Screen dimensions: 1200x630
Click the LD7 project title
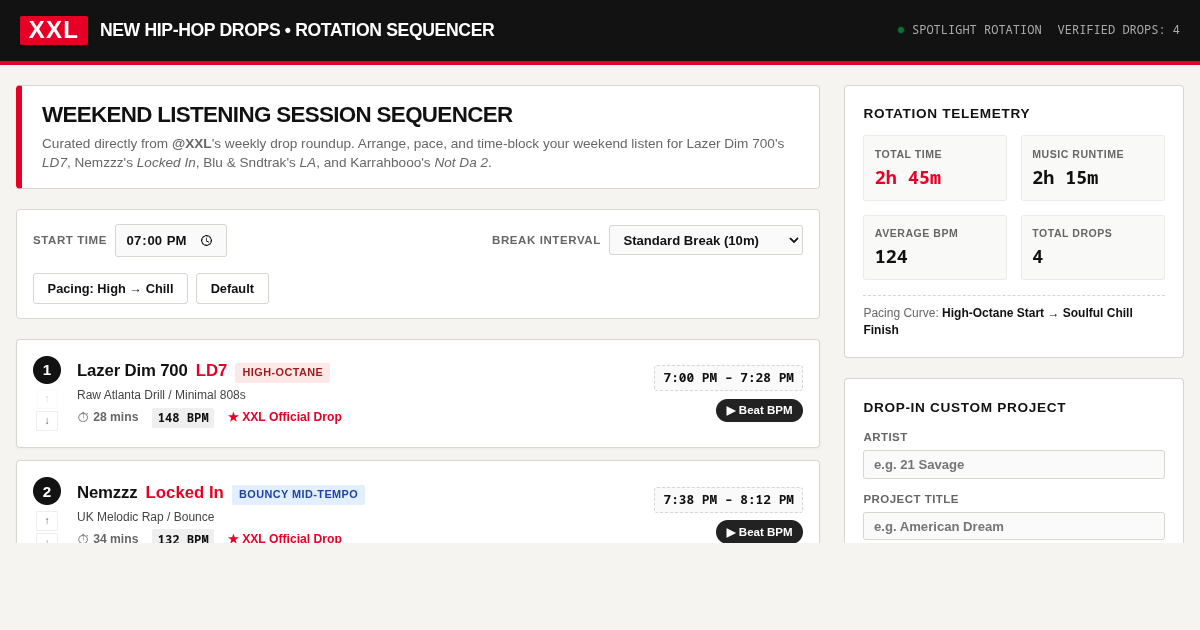[212, 371]
